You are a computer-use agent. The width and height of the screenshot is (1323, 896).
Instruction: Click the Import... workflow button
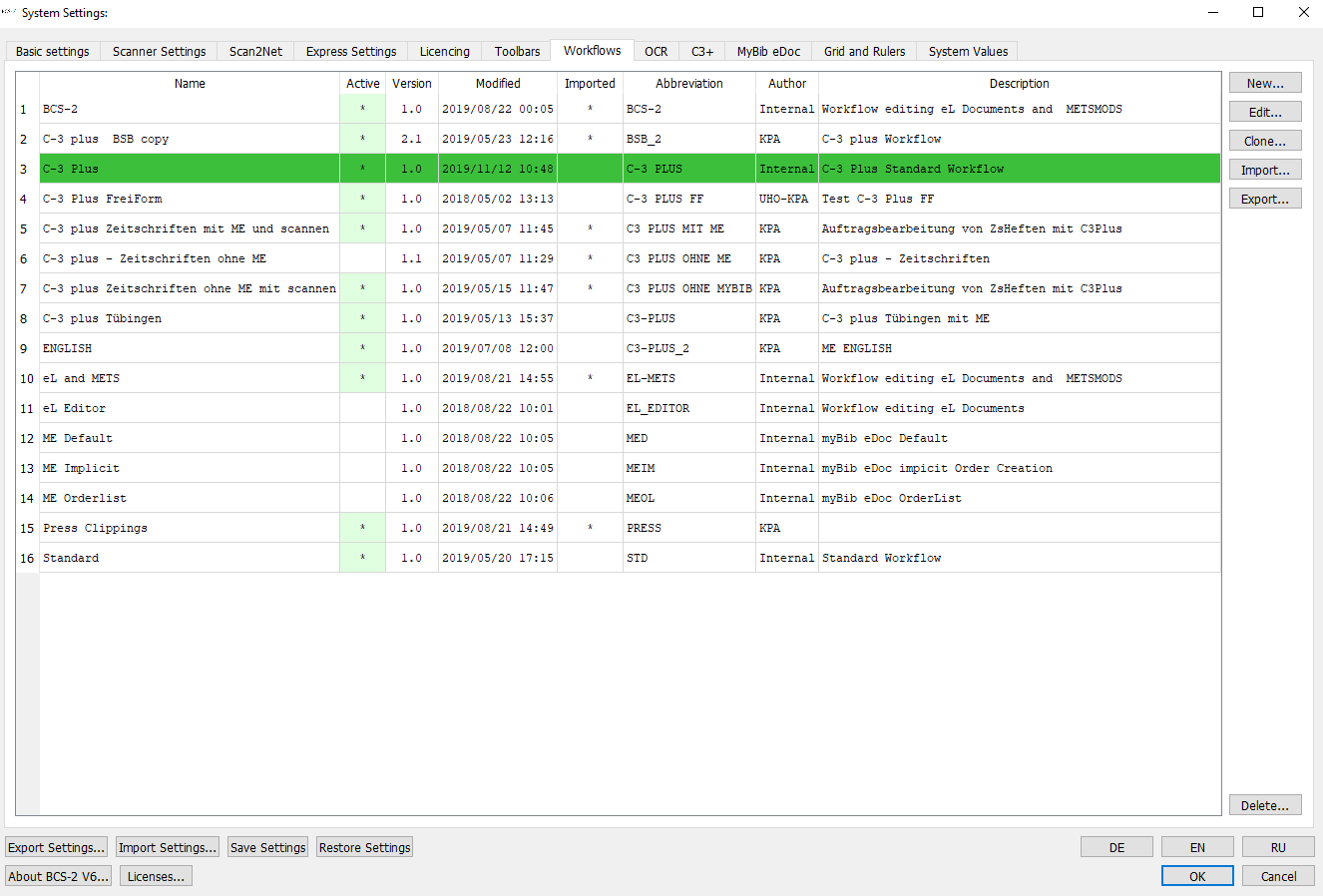coord(1265,170)
